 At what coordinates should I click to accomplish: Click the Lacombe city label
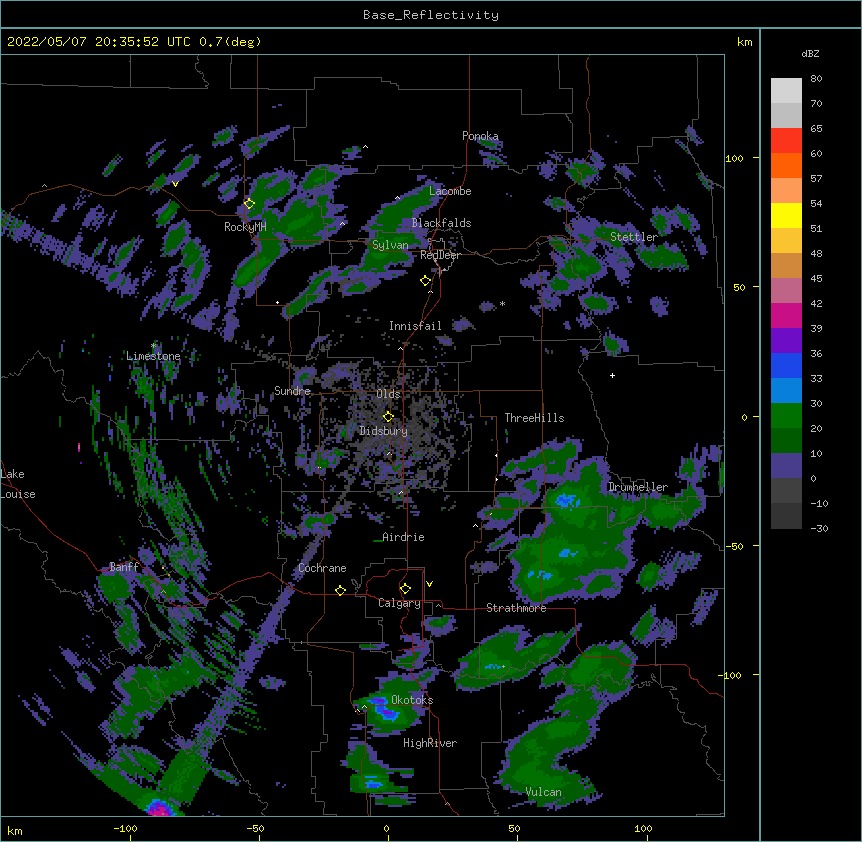pos(450,191)
